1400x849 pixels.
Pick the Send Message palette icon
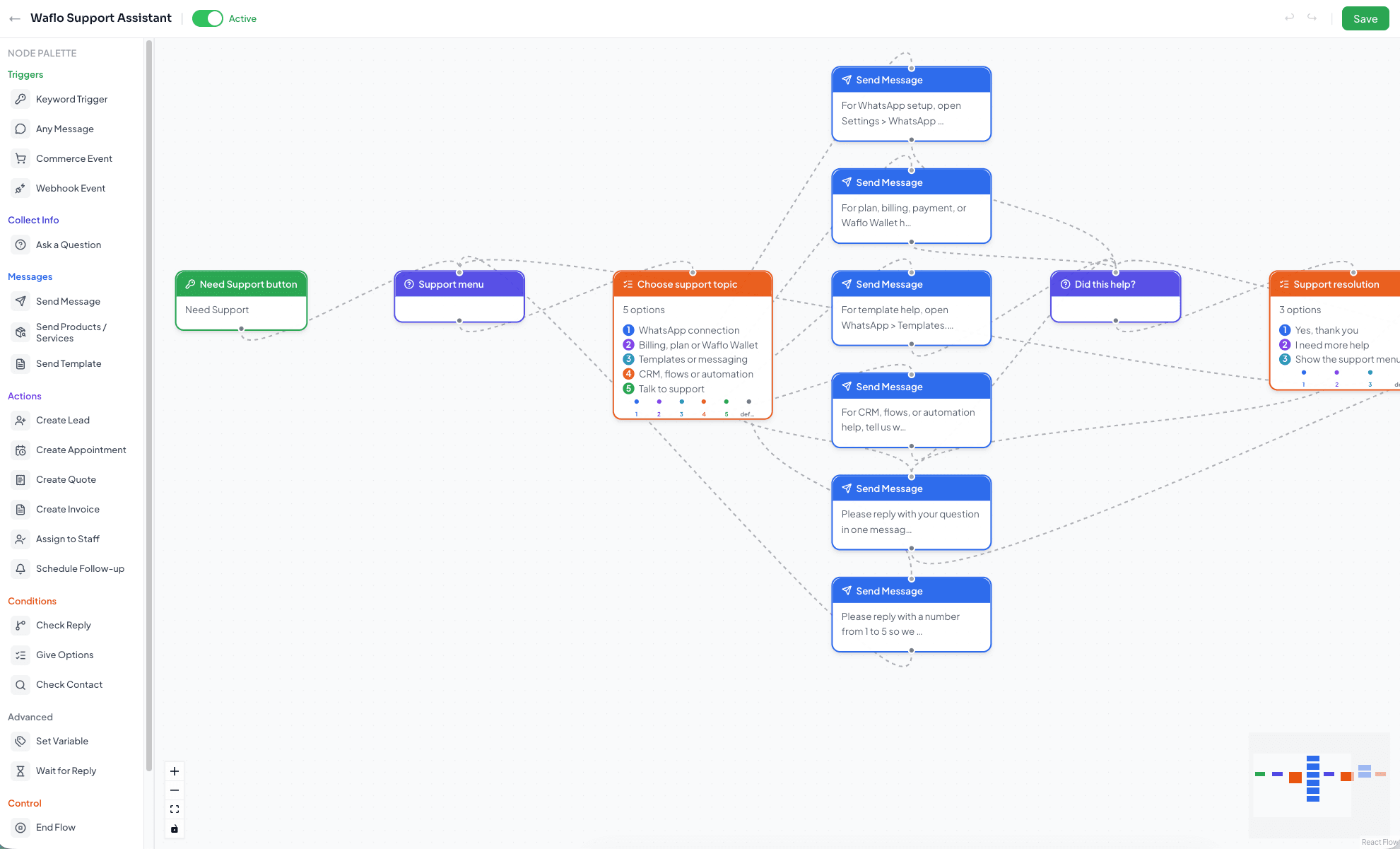20,301
